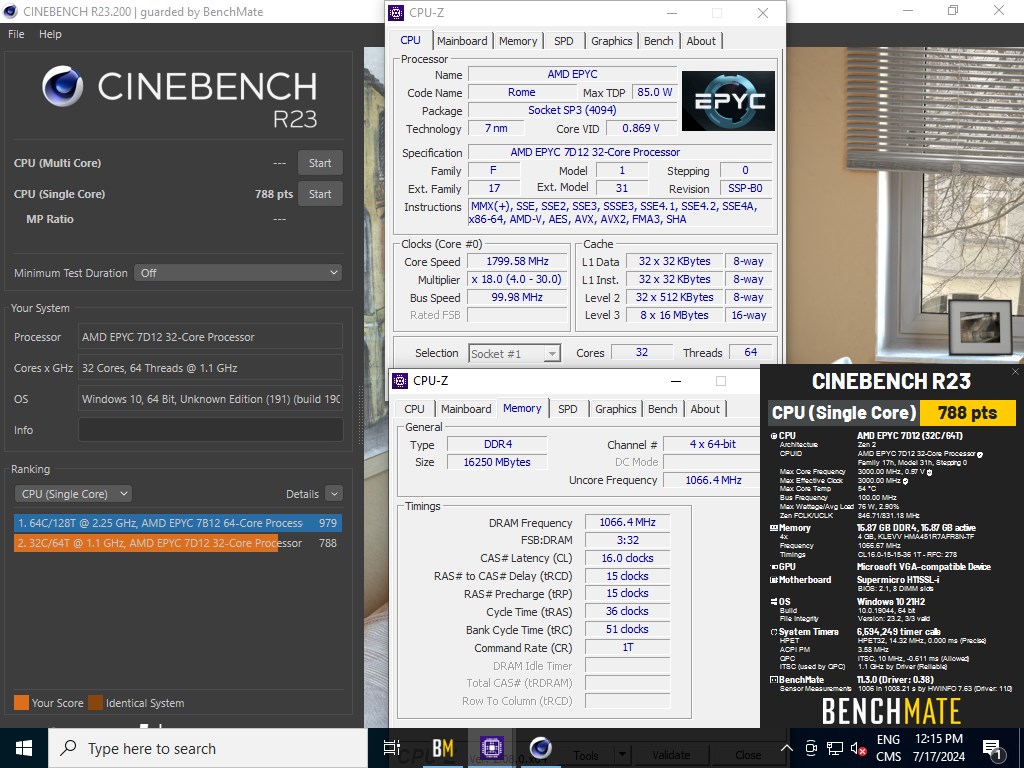Viewport: 1024px width, 768px height.
Task: Click the Close button in CPU-Z
Action: [748, 755]
